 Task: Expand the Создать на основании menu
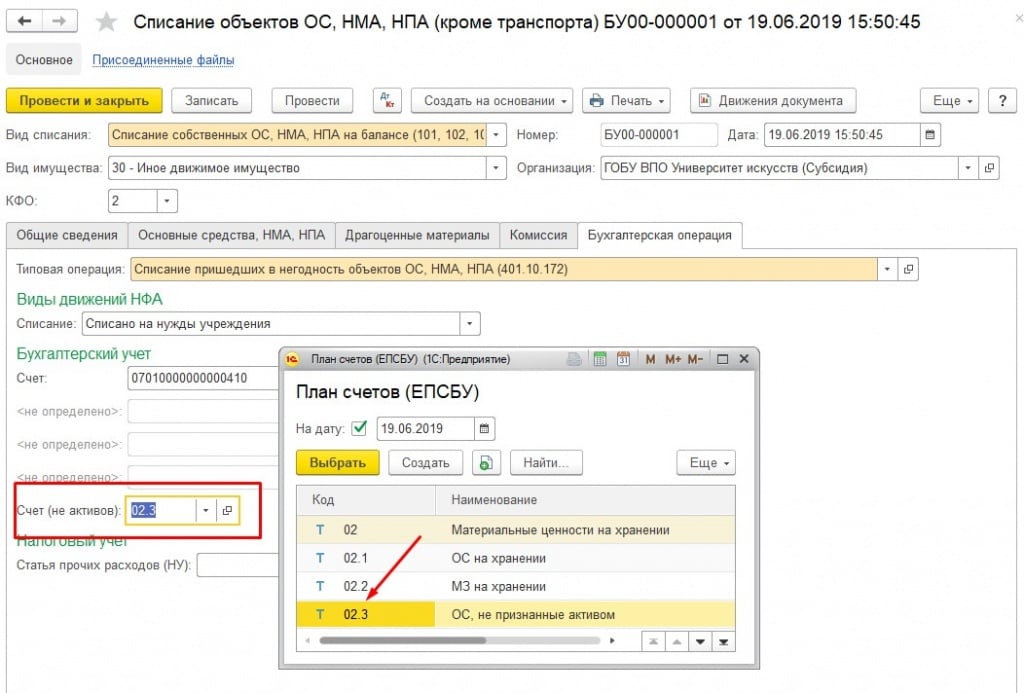click(491, 100)
